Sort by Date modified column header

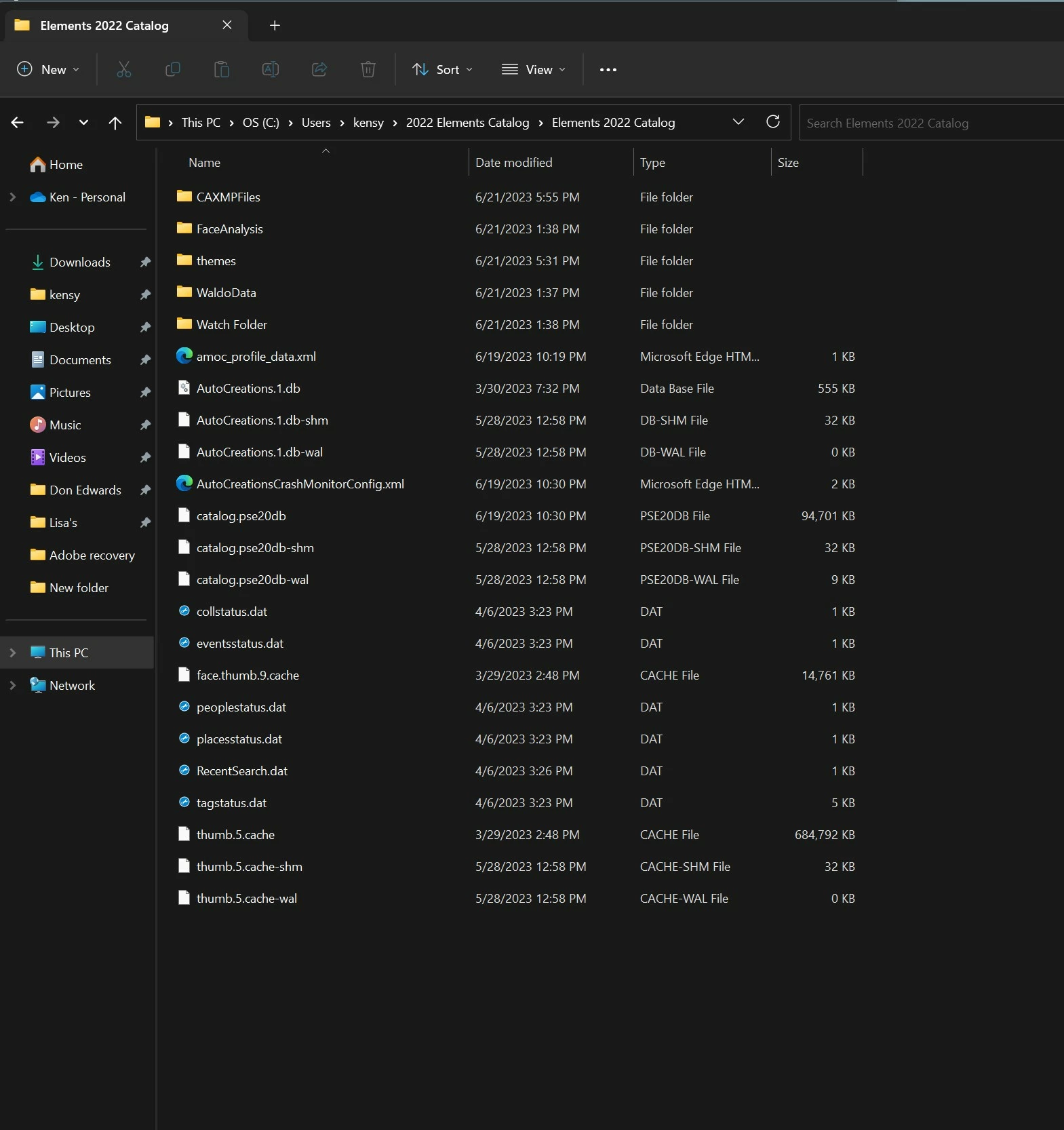point(513,163)
